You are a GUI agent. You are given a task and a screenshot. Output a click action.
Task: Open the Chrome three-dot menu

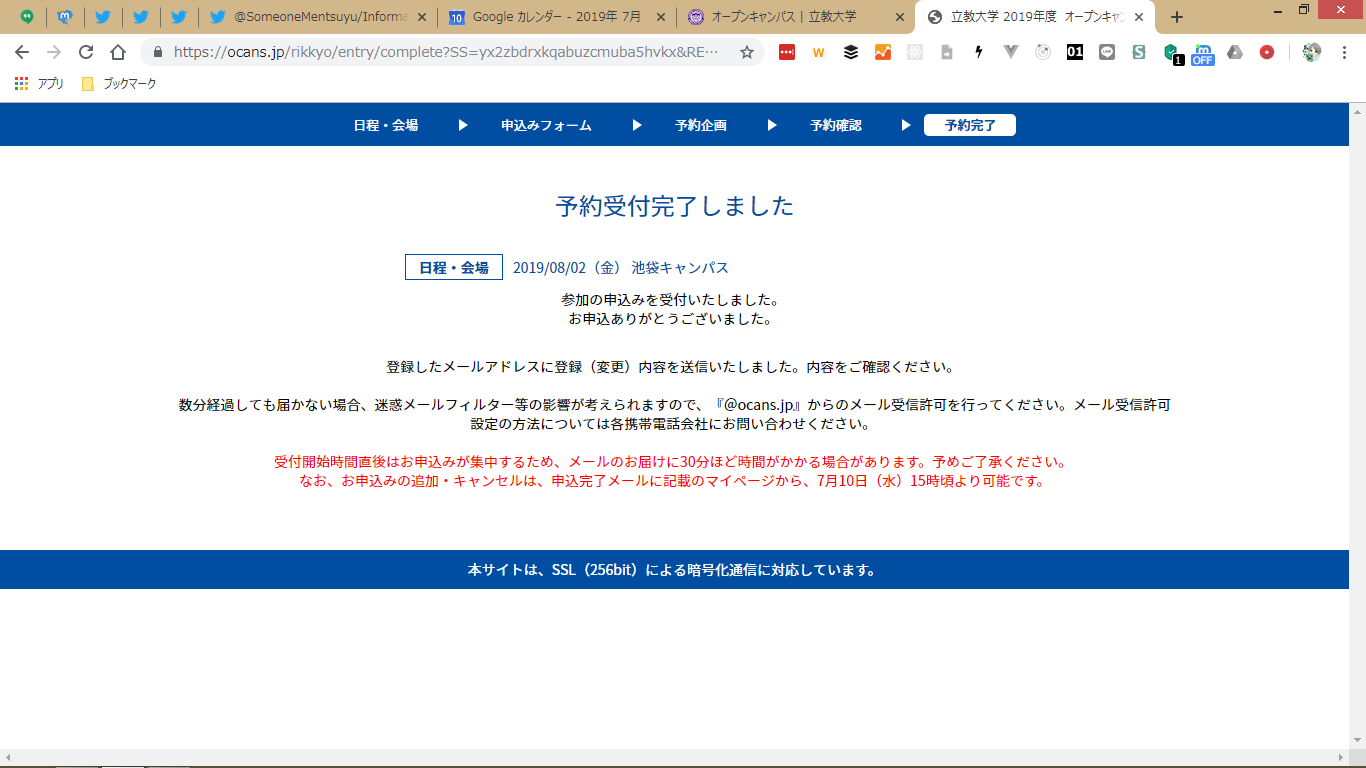point(1344,53)
